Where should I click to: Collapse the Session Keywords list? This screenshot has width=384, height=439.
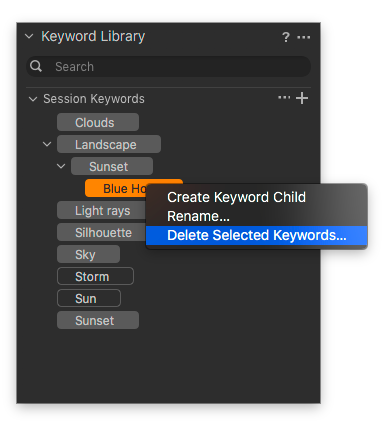point(33,99)
